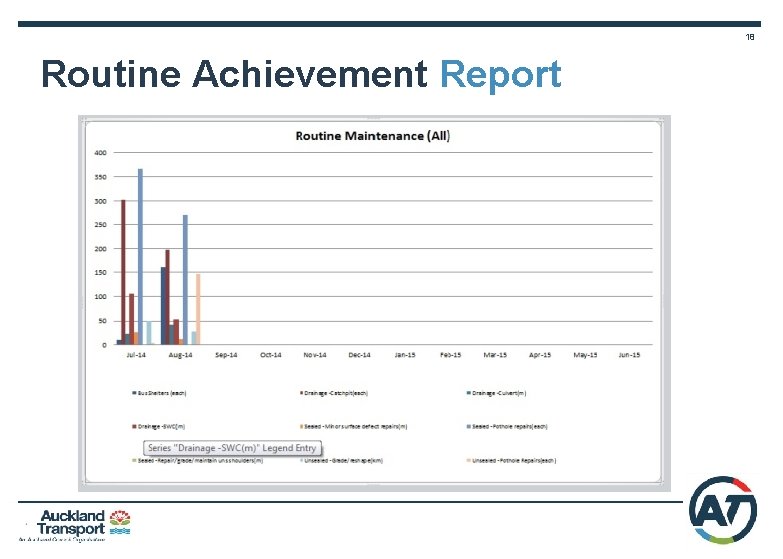Click the "Drainage -SWC(m)" Legend Entry tooltip
Image resolution: width=783 pixels, height=559 pixels.
[232, 448]
